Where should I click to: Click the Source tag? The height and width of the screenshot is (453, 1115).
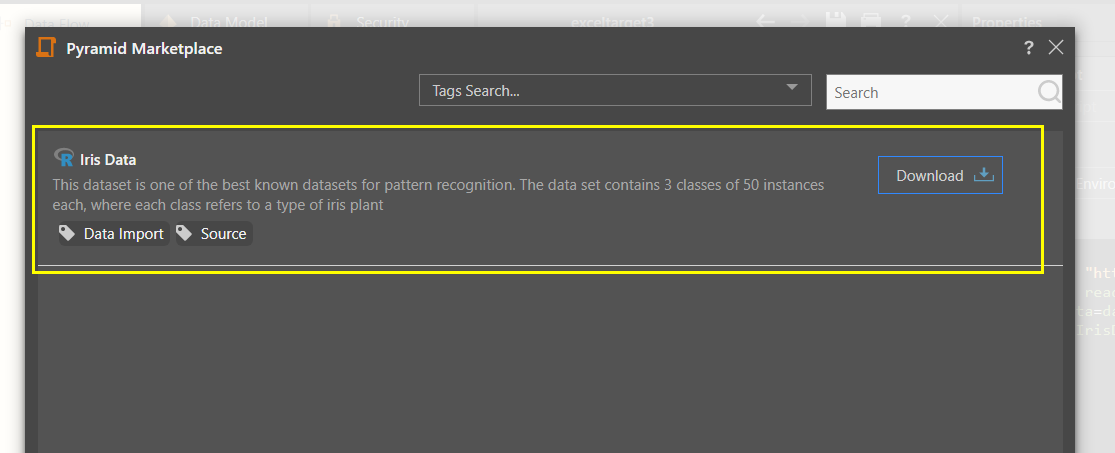[214, 233]
